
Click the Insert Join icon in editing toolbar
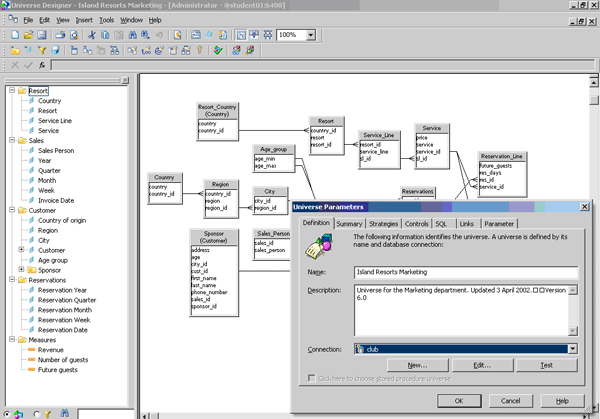coord(88,50)
